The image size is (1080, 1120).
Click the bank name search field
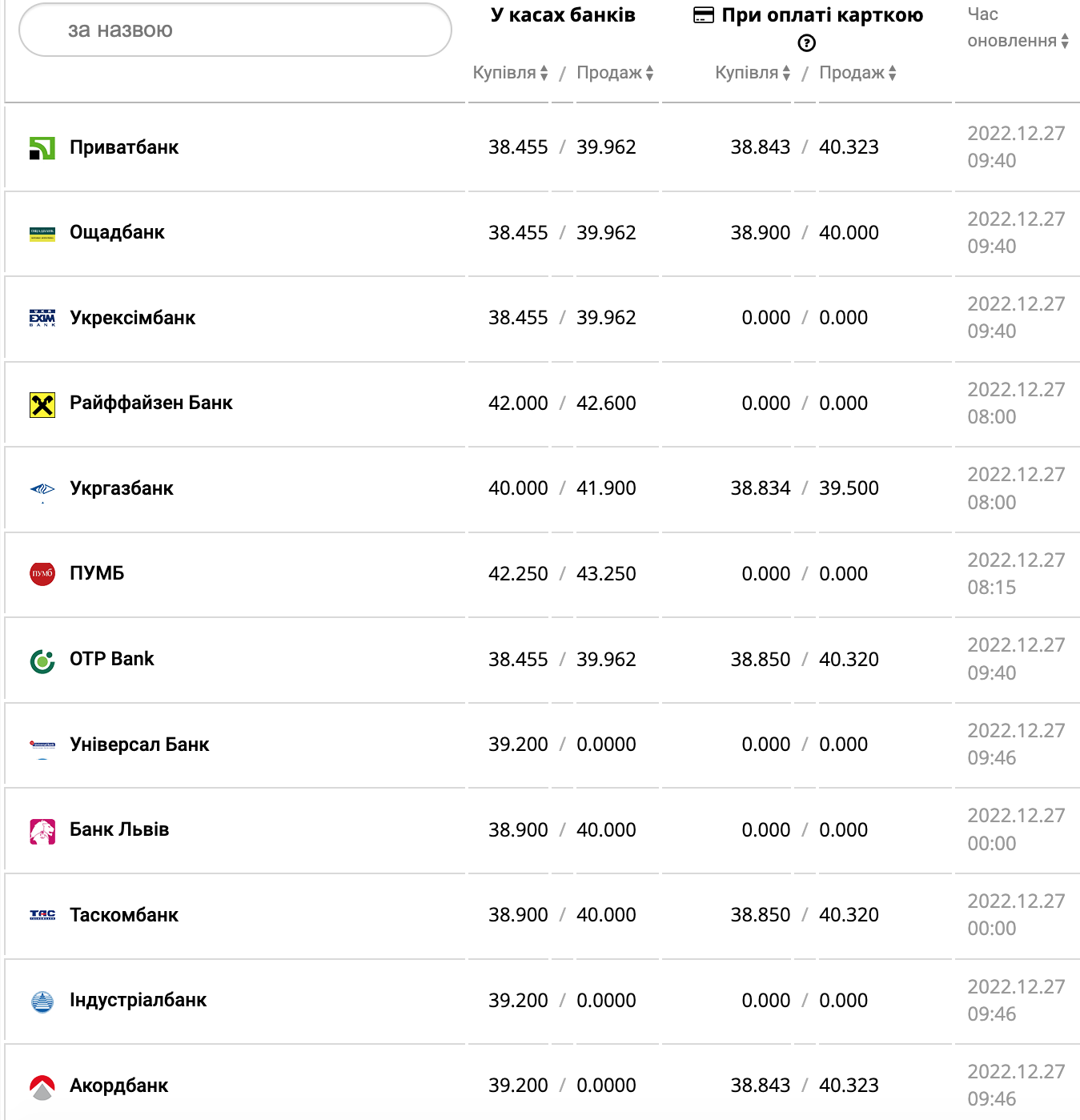pyautogui.click(x=235, y=30)
